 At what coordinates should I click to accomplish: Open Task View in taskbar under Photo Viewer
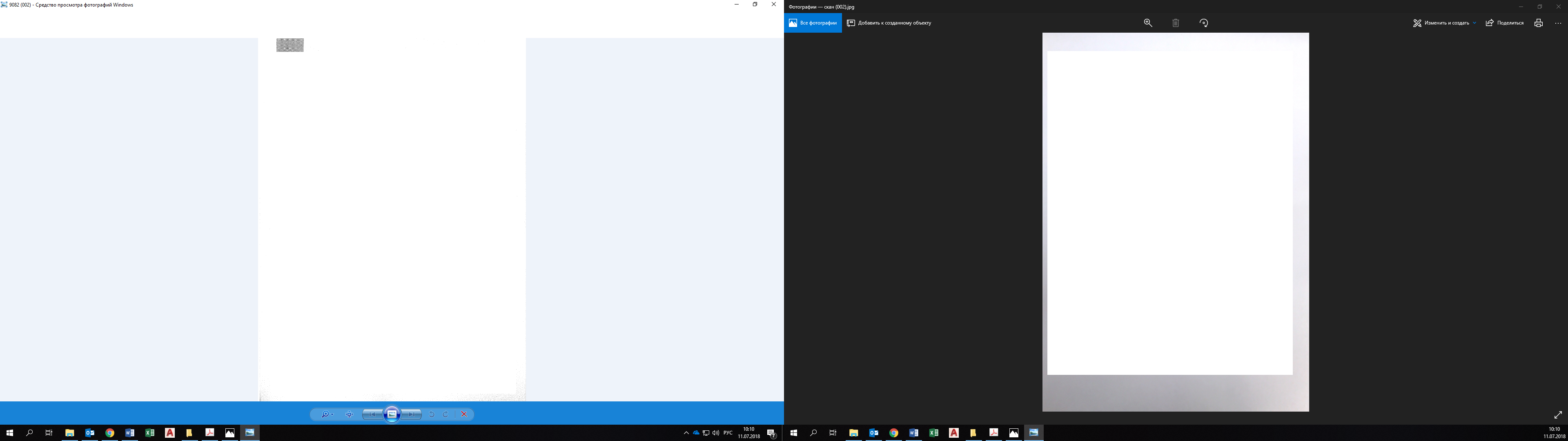point(49,433)
